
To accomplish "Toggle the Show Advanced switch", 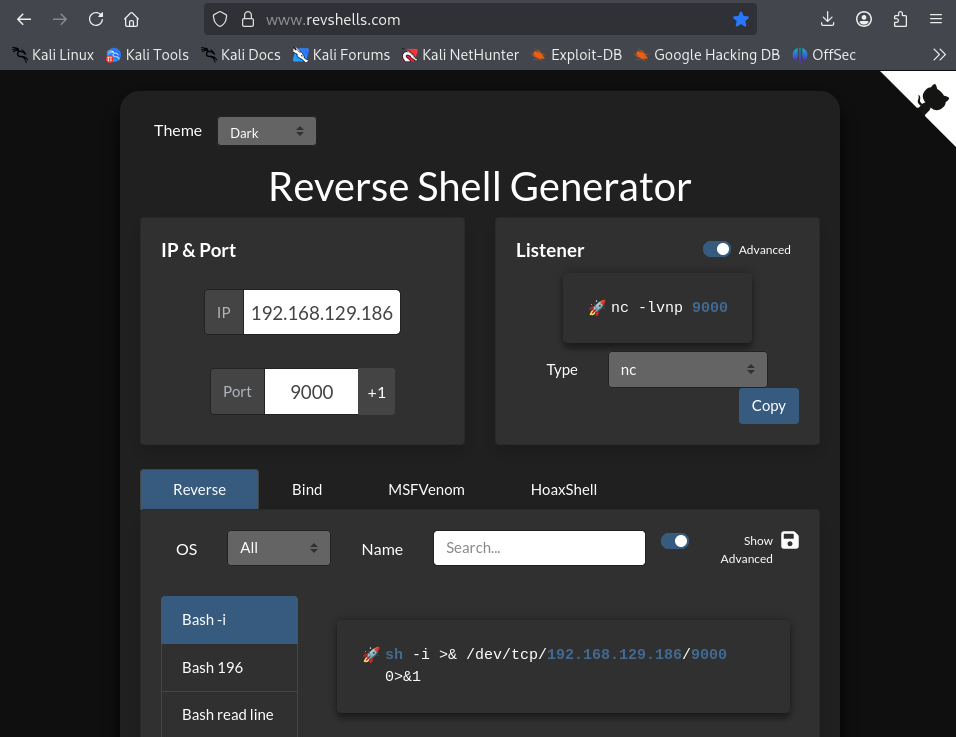I will [675, 541].
